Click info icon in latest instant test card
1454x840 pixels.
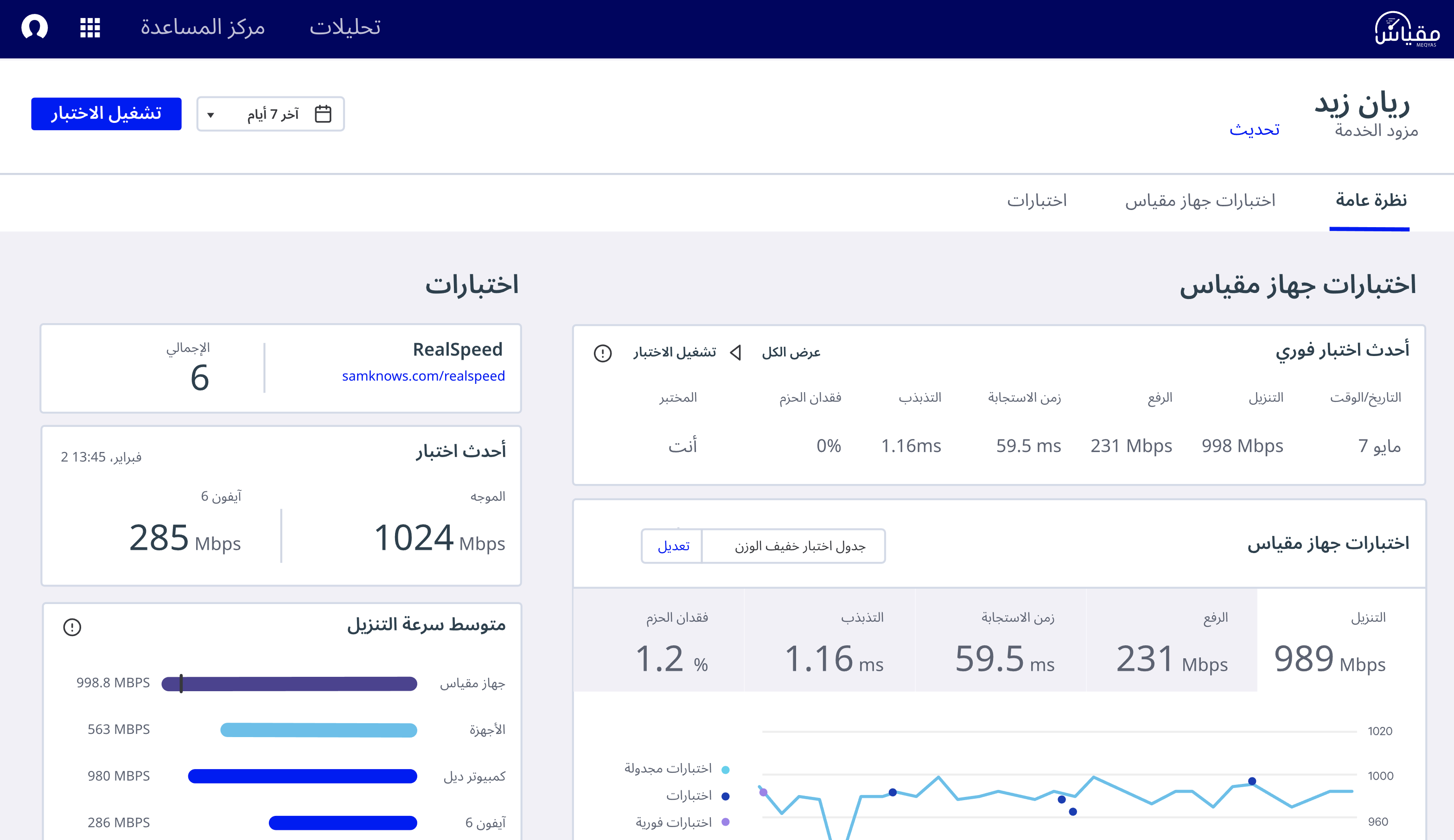click(602, 353)
